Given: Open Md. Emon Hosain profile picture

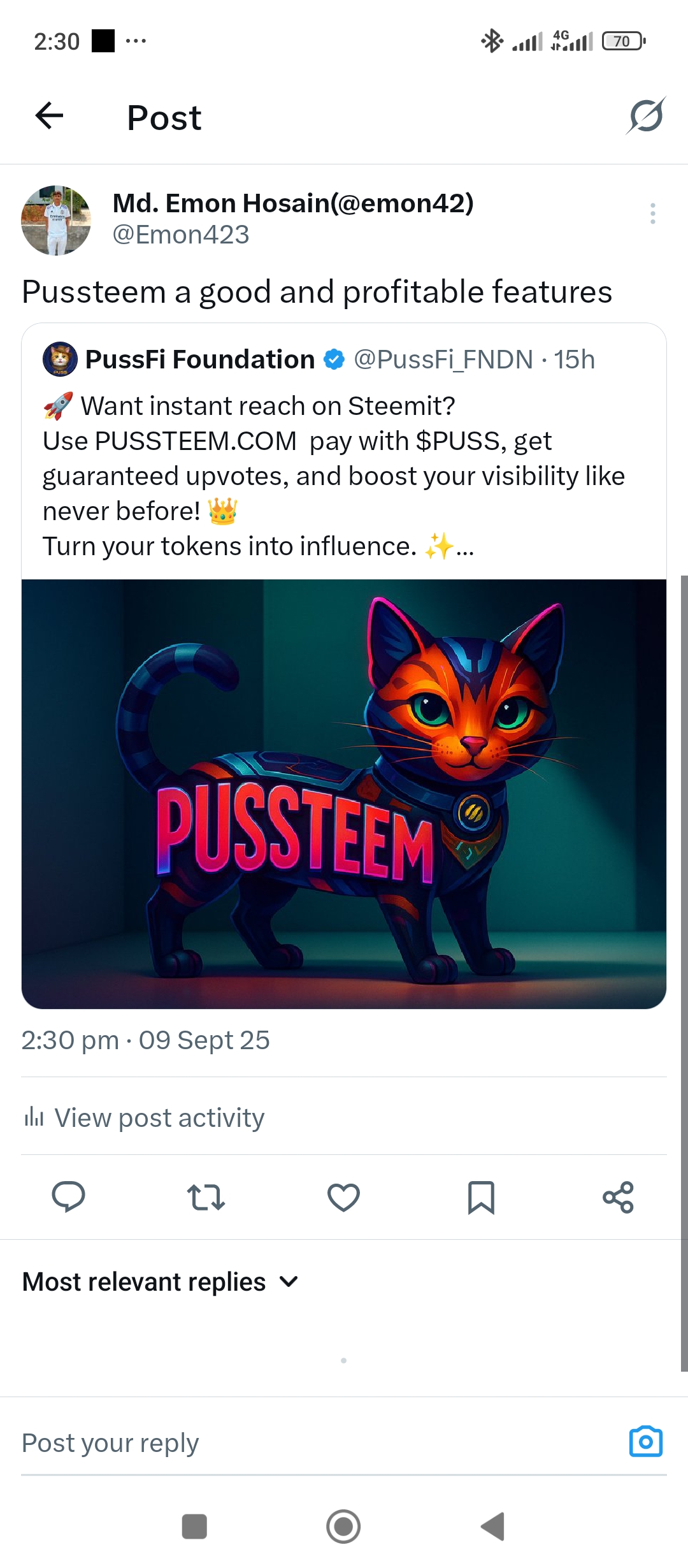Looking at the screenshot, I should 56,221.
